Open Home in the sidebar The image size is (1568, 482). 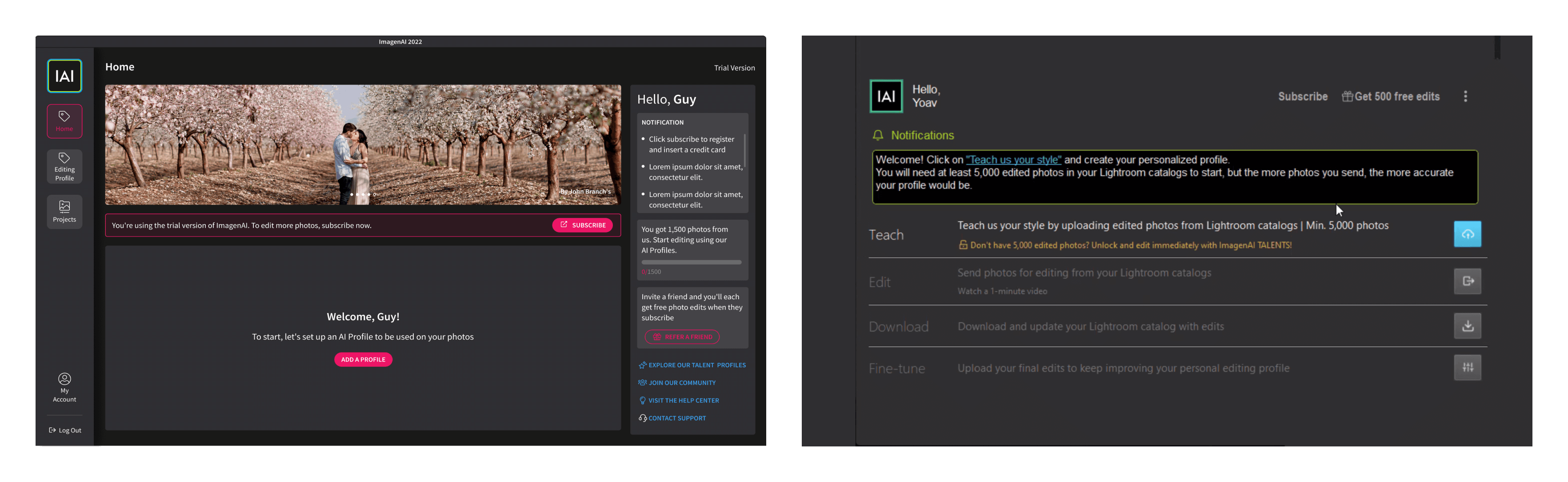click(64, 121)
